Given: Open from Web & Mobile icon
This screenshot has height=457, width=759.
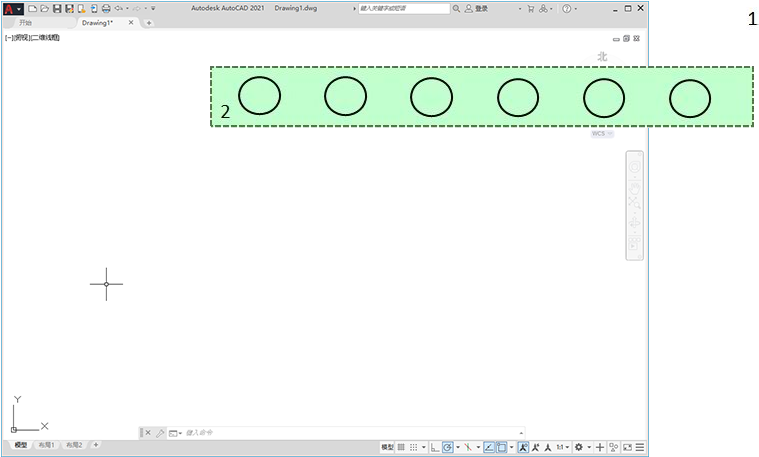Looking at the screenshot, I should pos(82,9).
